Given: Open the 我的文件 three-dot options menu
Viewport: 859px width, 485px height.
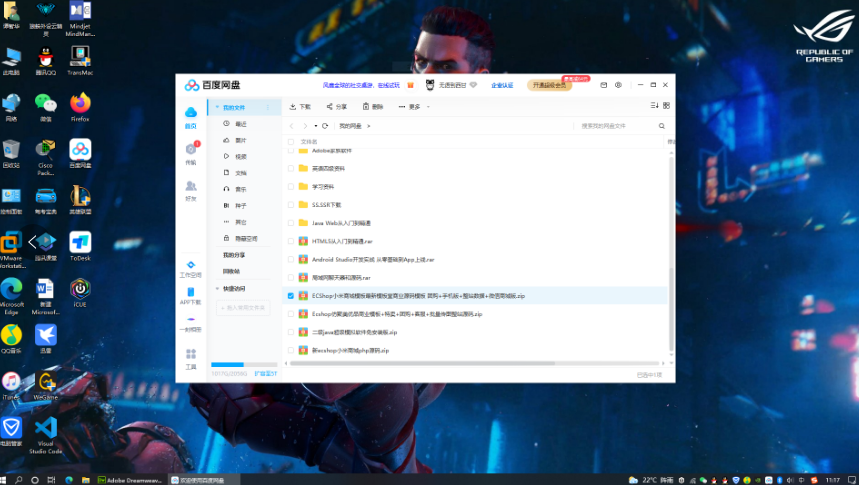Looking at the screenshot, I should (268, 107).
